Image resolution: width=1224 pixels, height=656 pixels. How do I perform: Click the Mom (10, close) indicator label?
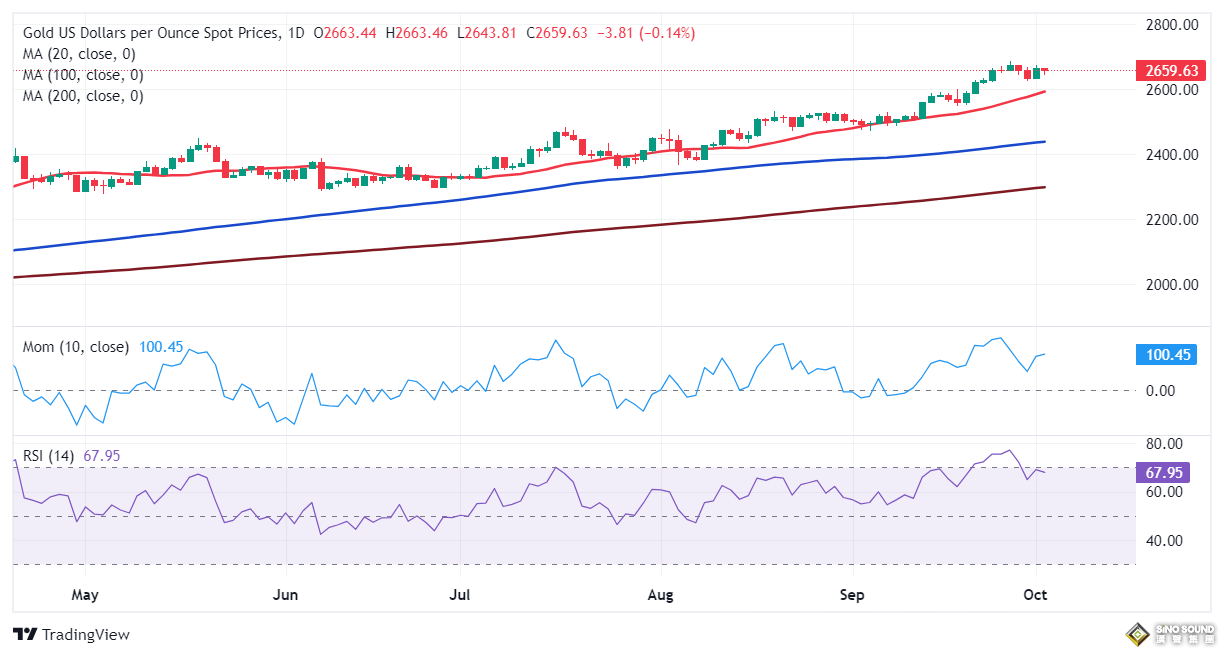coord(76,347)
